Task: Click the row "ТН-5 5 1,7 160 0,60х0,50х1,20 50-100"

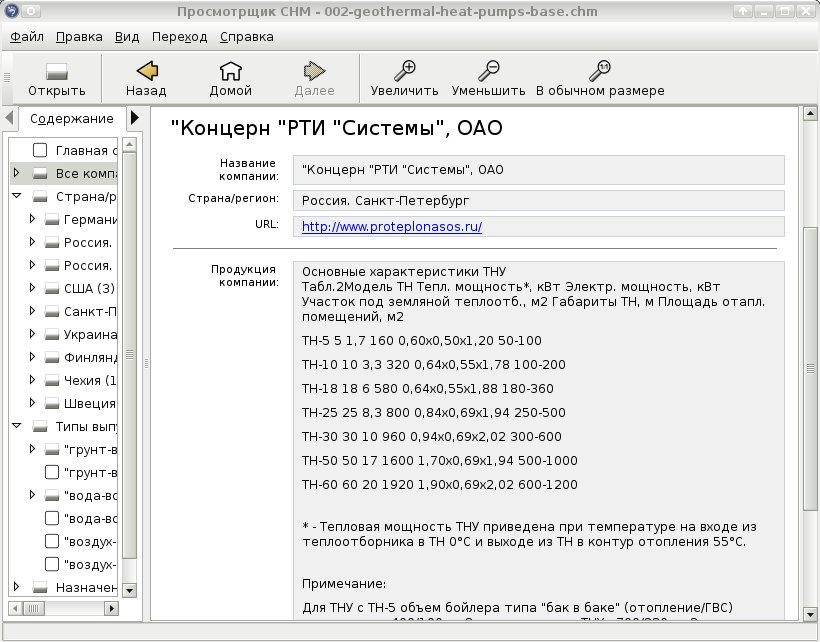Action: 422,341
